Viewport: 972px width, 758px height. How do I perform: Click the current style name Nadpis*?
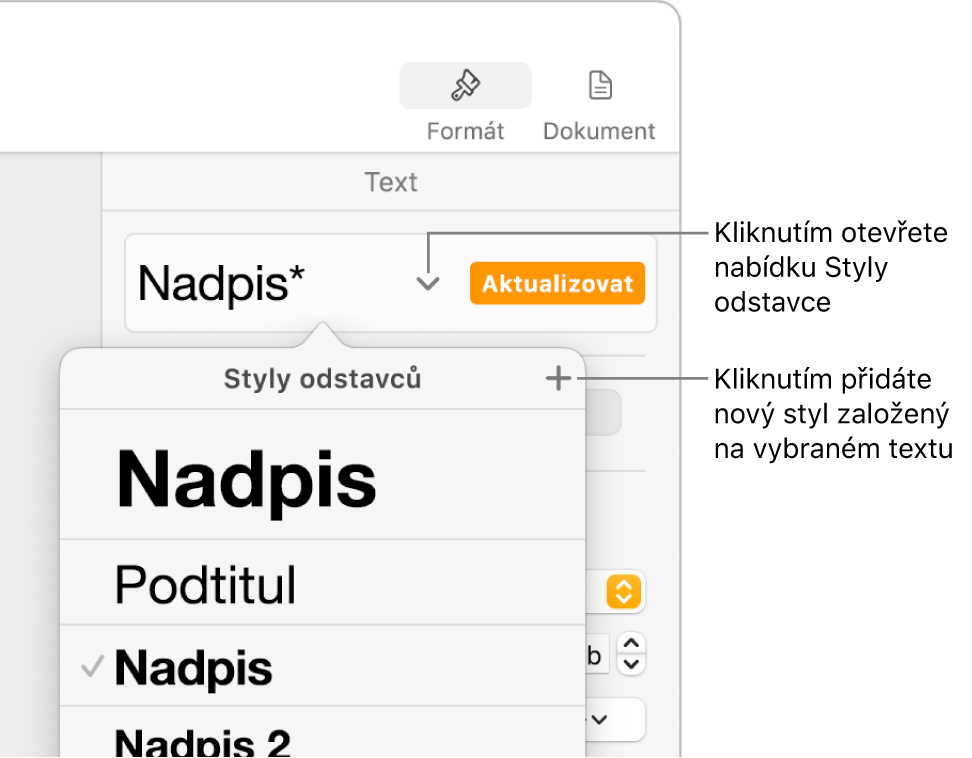[221, 283]
